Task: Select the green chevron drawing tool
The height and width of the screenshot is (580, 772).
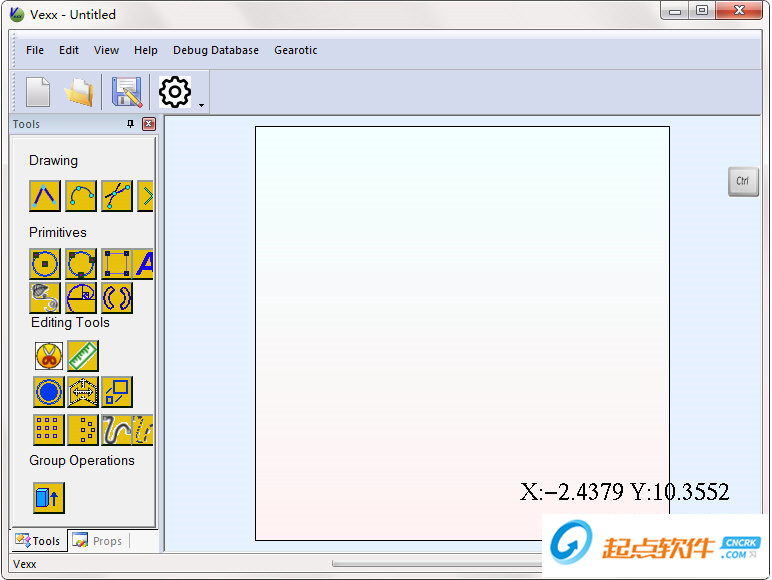Action: [x=145, y=196]
